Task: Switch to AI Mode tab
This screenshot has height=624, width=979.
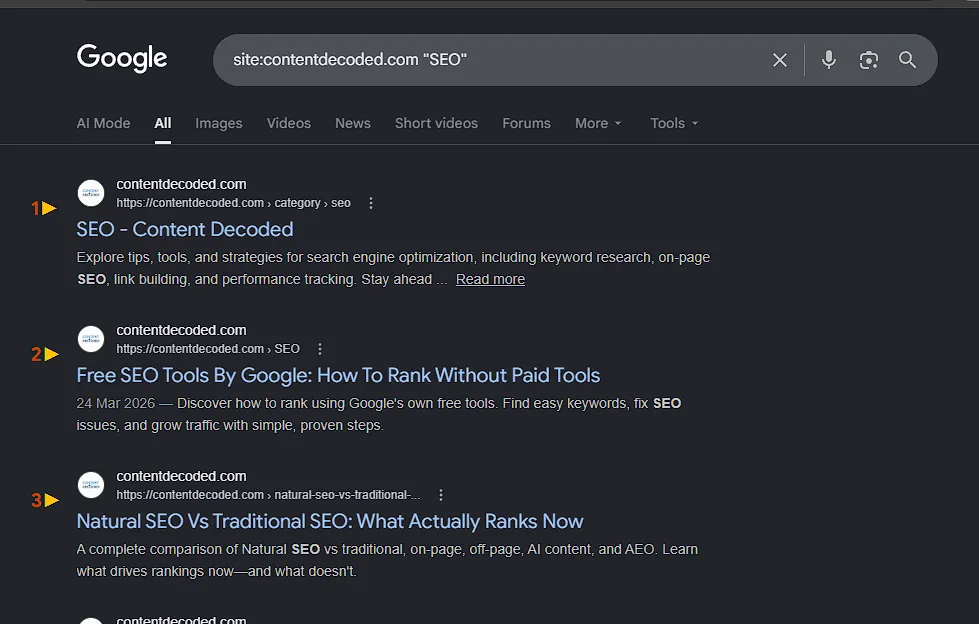Action: (104, 124)
